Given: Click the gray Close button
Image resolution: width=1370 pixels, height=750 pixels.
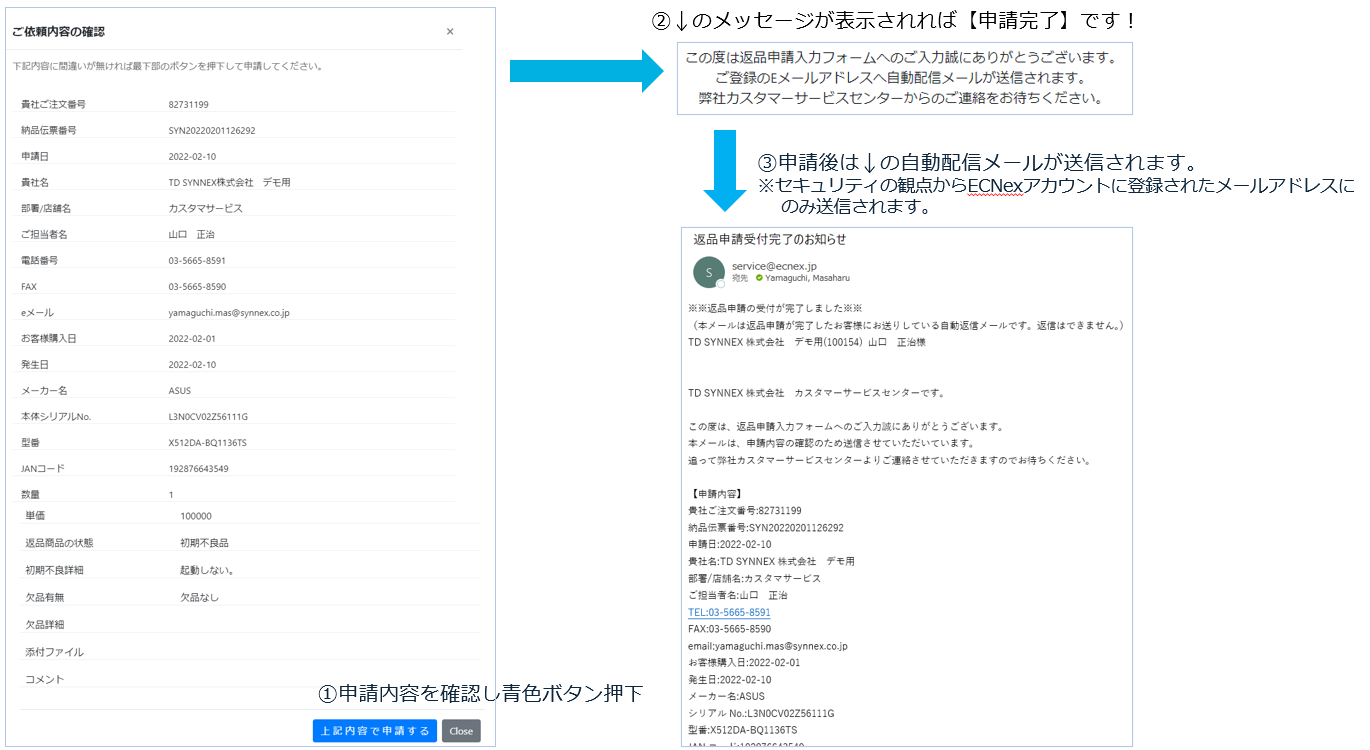Looking at the screenshot, I should [461, 731].
